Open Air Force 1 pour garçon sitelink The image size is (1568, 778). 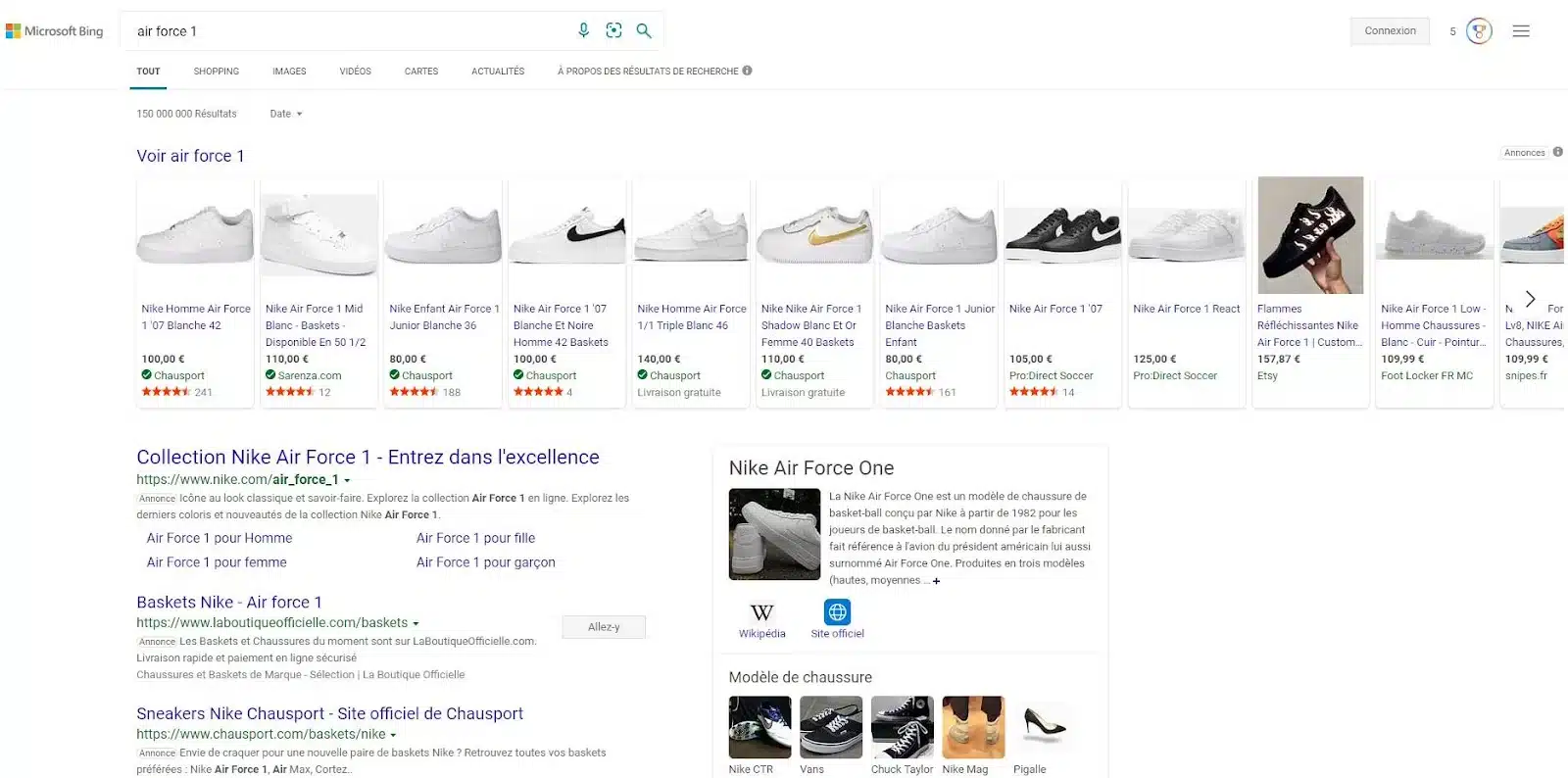[485, 562]
